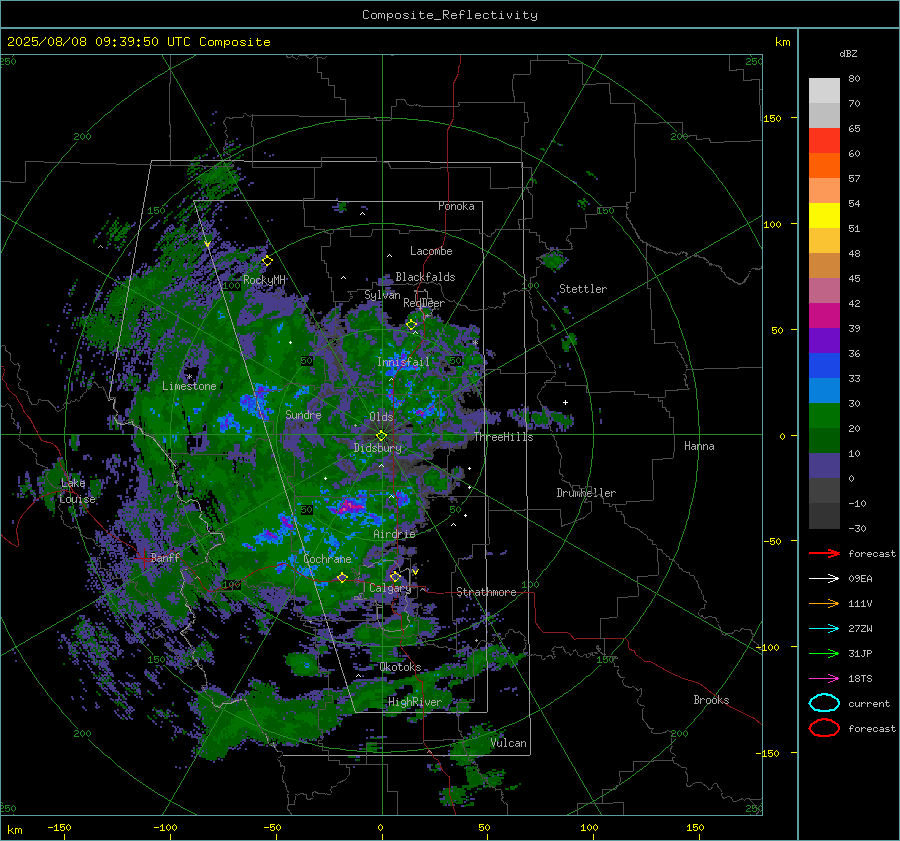Screen dimensions: 900x841
Task: Click yellow diamond marker below RedDeer label
Action: [412, 325]
